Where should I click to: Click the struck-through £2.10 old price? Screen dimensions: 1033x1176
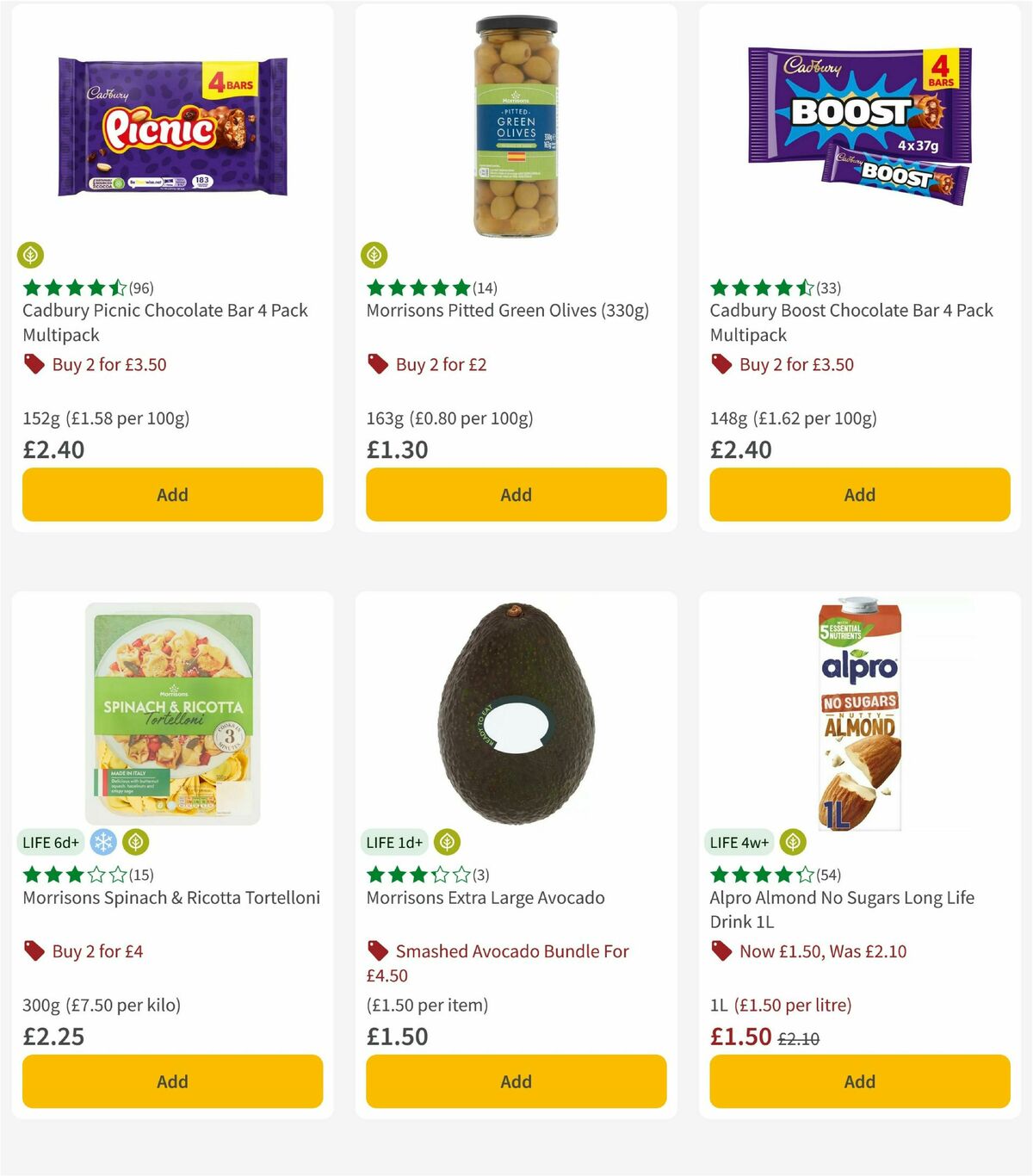pyautogui.click(x=799, y=1038)
